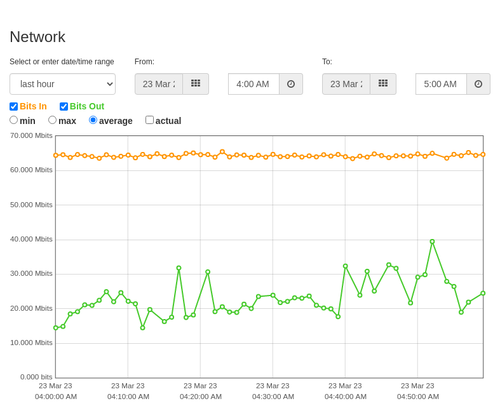Click the '40.000 Mbits' axis label
Viewport: 500px width, 403px height.
31,239
